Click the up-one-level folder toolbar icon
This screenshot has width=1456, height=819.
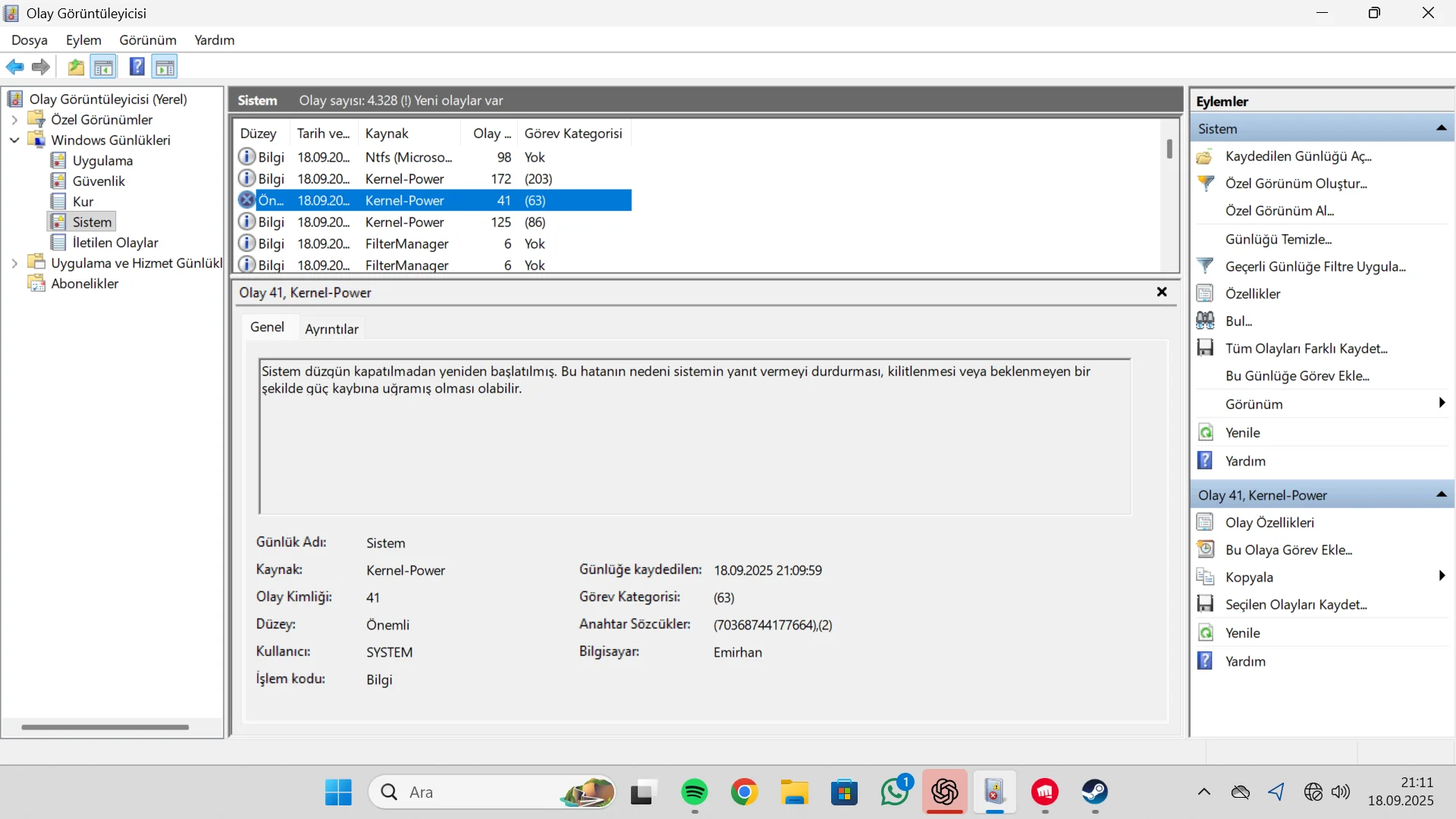(76, 67)
